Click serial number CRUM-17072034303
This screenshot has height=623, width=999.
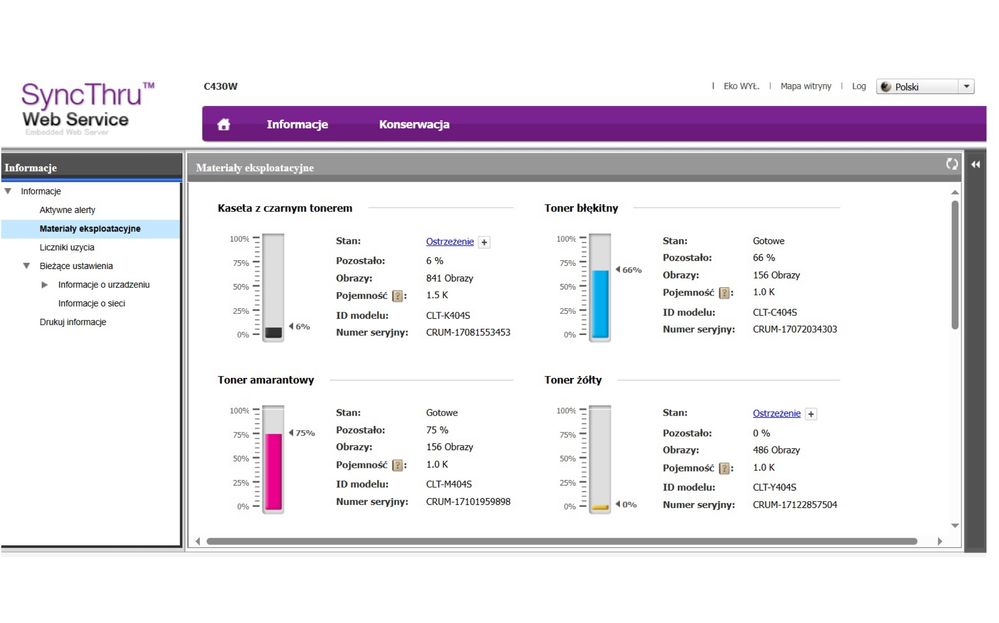point(794,329)
